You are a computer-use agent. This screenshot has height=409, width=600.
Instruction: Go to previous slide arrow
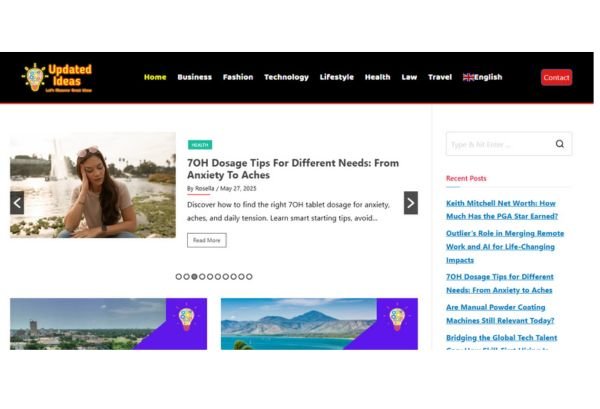[17, 203]
